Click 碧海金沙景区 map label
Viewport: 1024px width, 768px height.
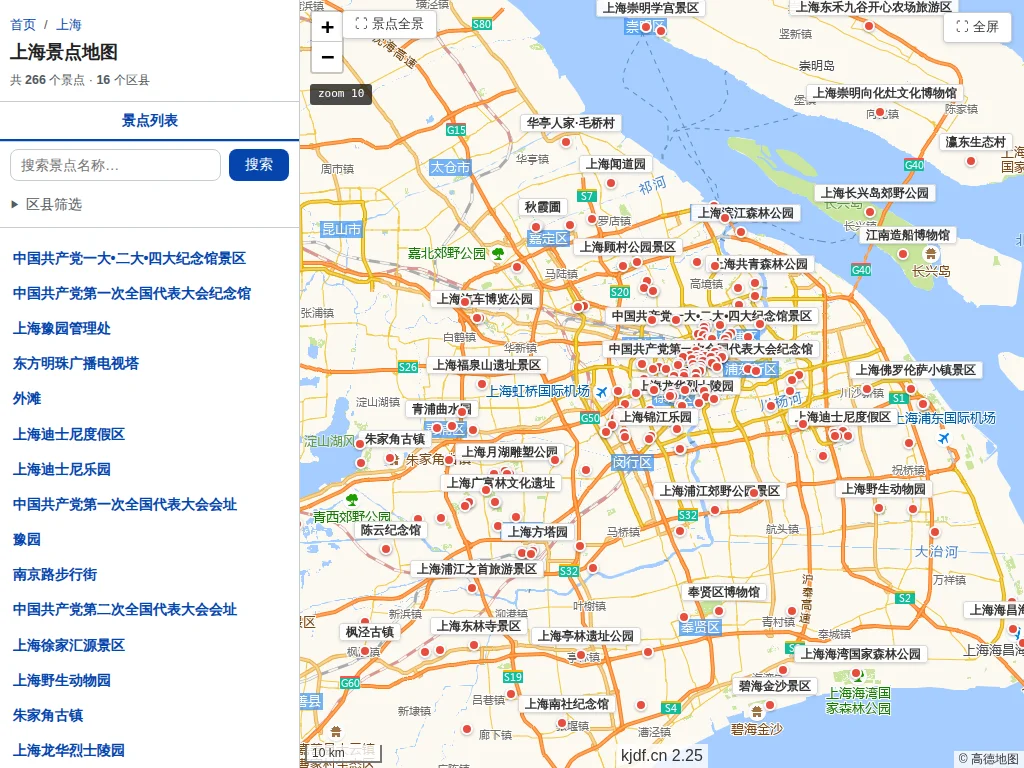pos(775,686)
